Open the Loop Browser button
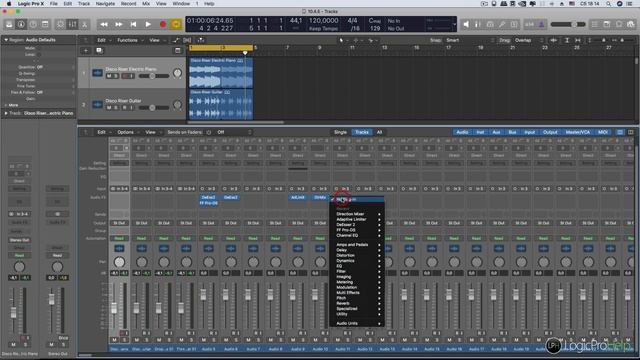The height and width of the screenshot is (360, 640). tap(619, 24)
